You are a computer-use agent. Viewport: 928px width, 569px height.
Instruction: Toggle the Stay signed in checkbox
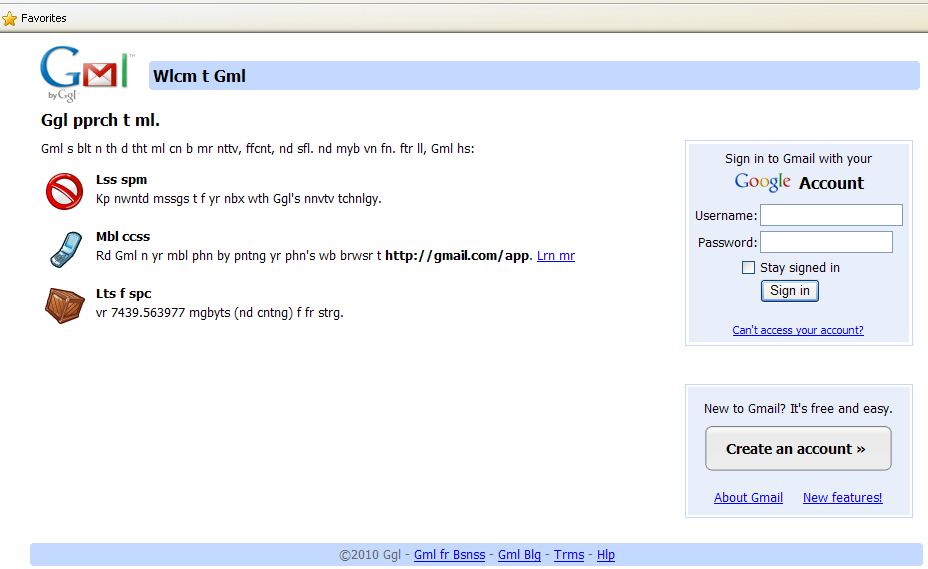[748, 268]
